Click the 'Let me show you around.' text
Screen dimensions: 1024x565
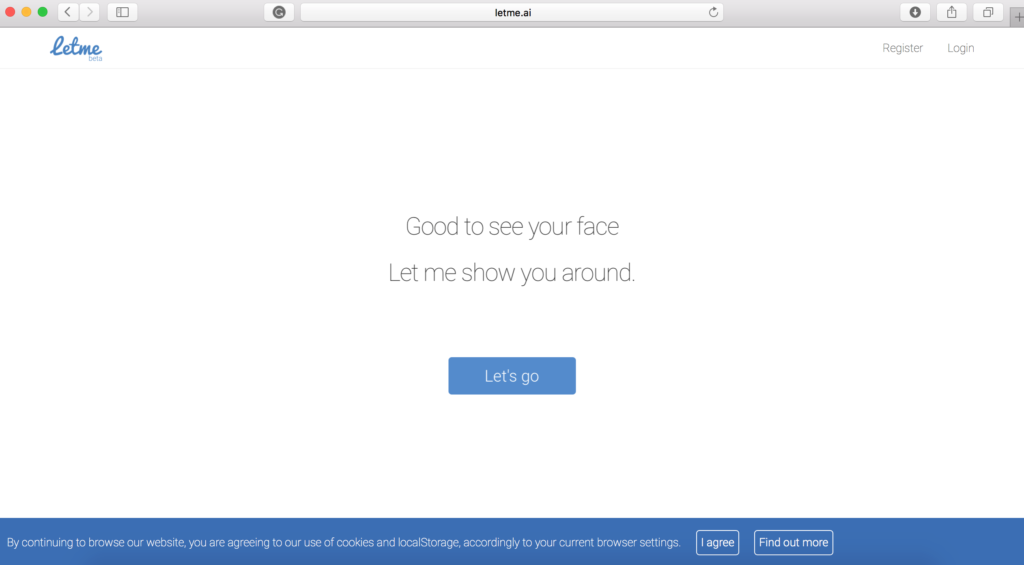click(x=511, y=273)
